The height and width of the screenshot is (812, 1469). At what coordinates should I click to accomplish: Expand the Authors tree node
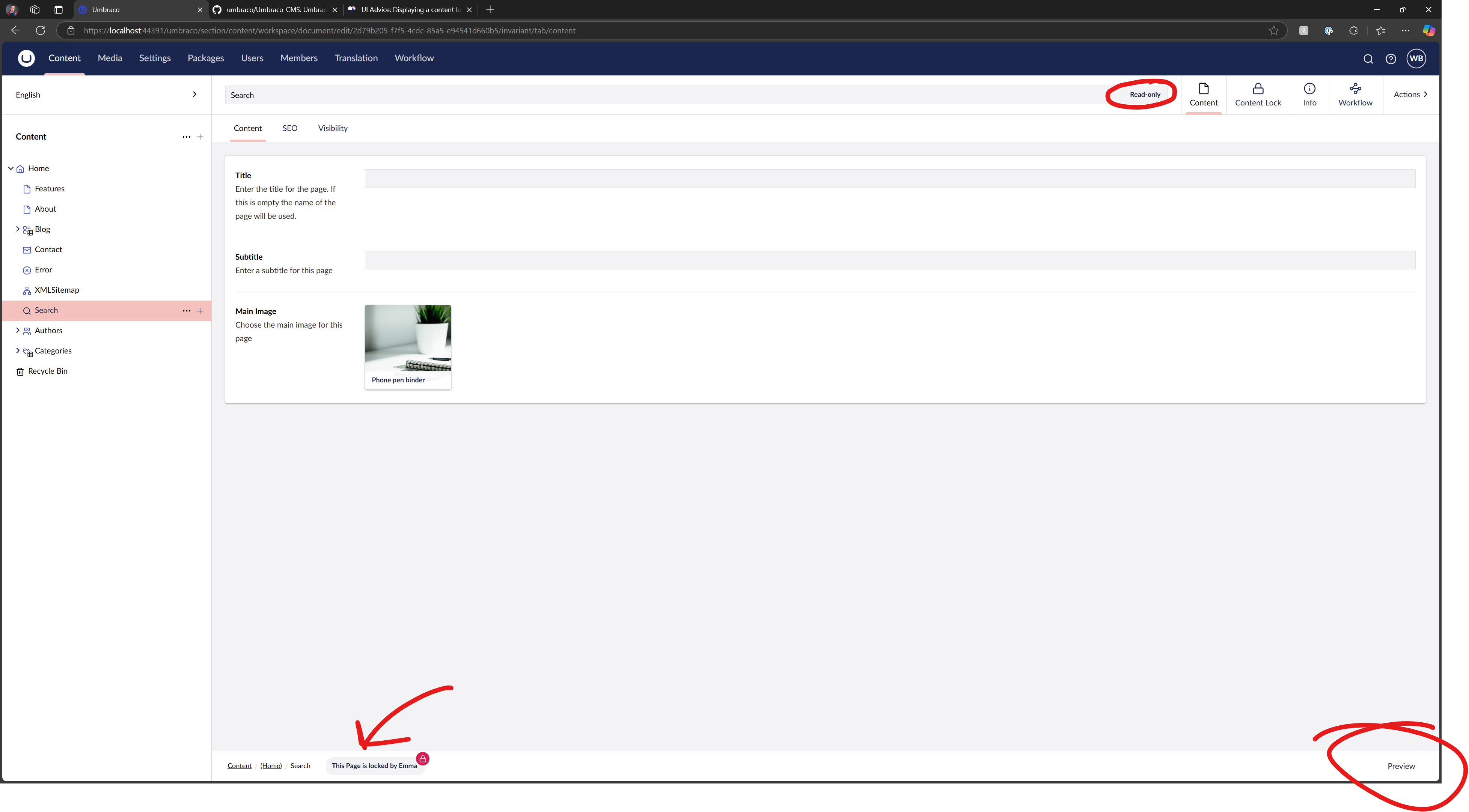click(18, 330)
